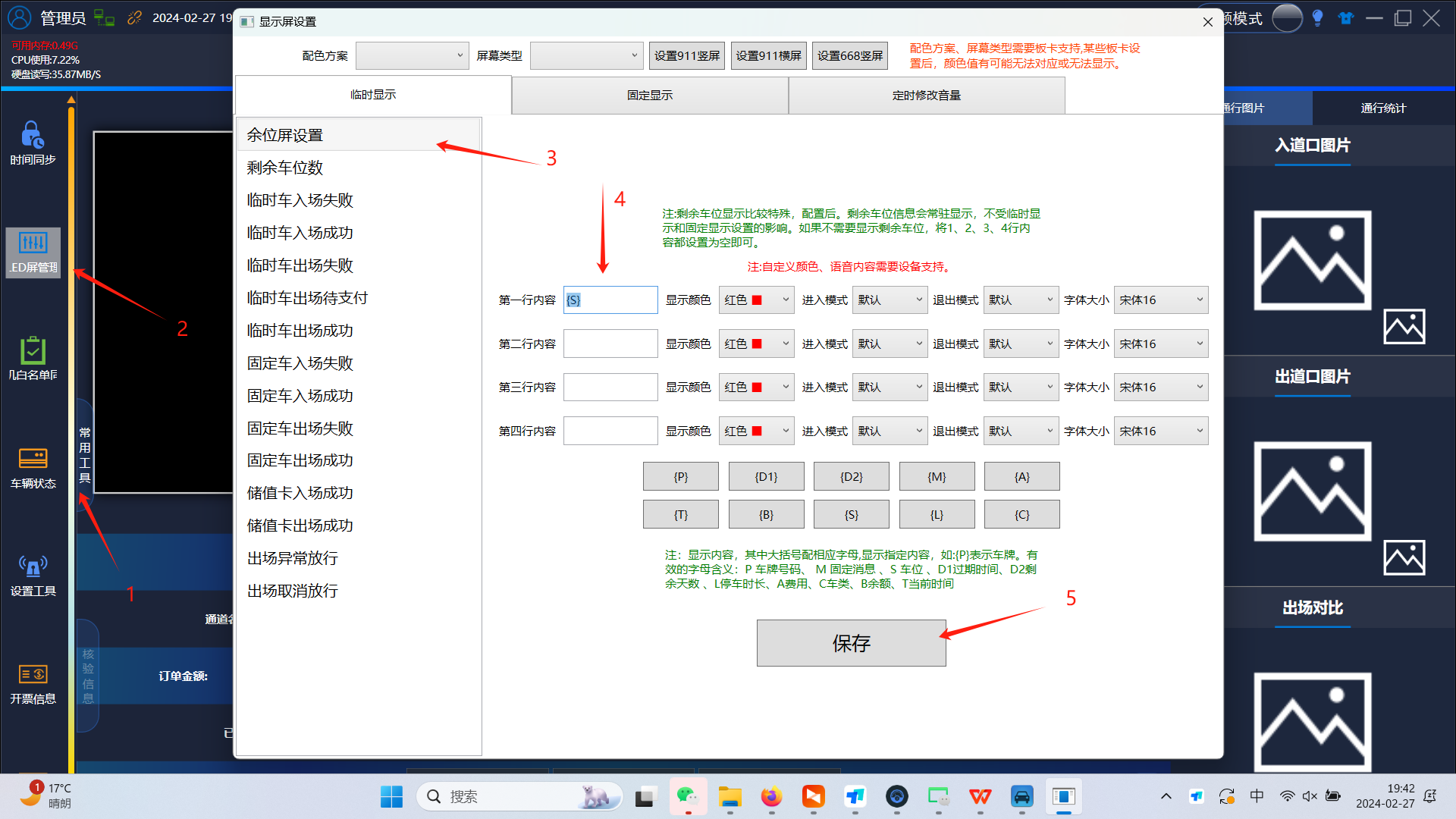Click the 设置911竖屏 button

point(687,55)
